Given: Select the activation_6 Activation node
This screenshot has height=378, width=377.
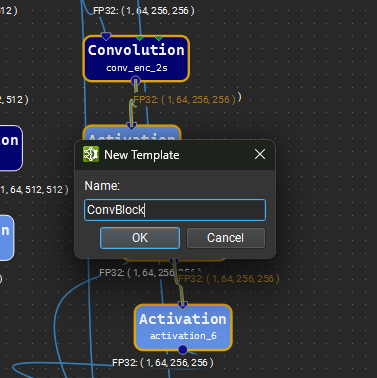Looking at the screenshot, I should (x=183, y=327).
